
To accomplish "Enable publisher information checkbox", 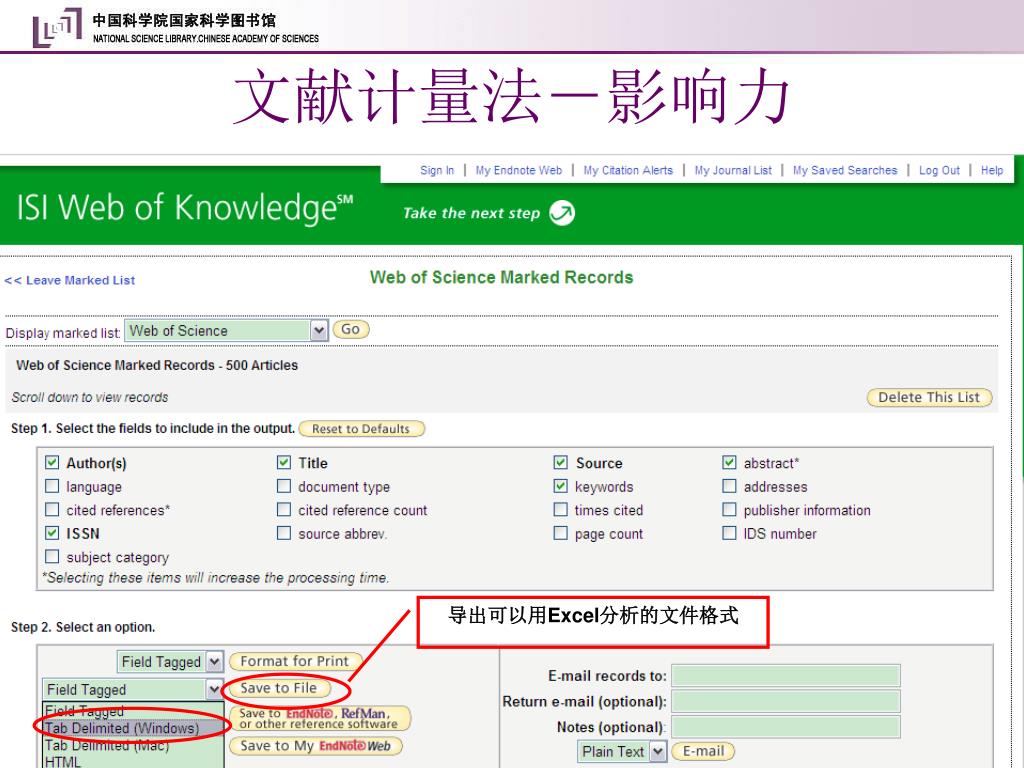I will coord(729,509).
